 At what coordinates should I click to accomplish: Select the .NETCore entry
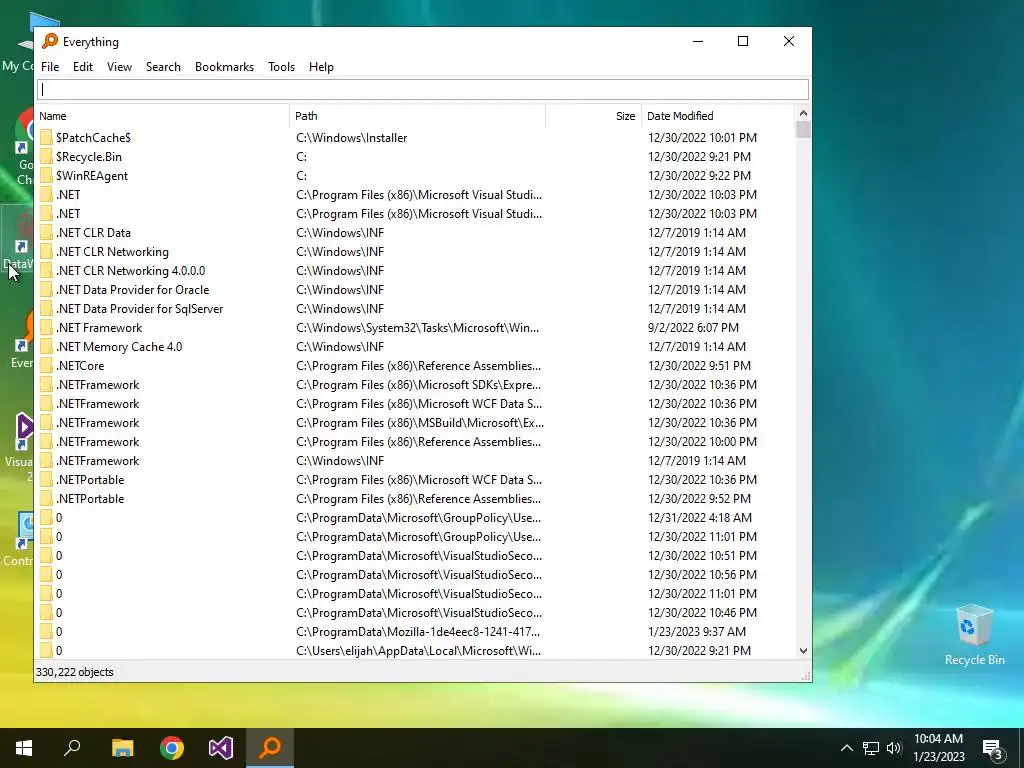click(80, 366)
